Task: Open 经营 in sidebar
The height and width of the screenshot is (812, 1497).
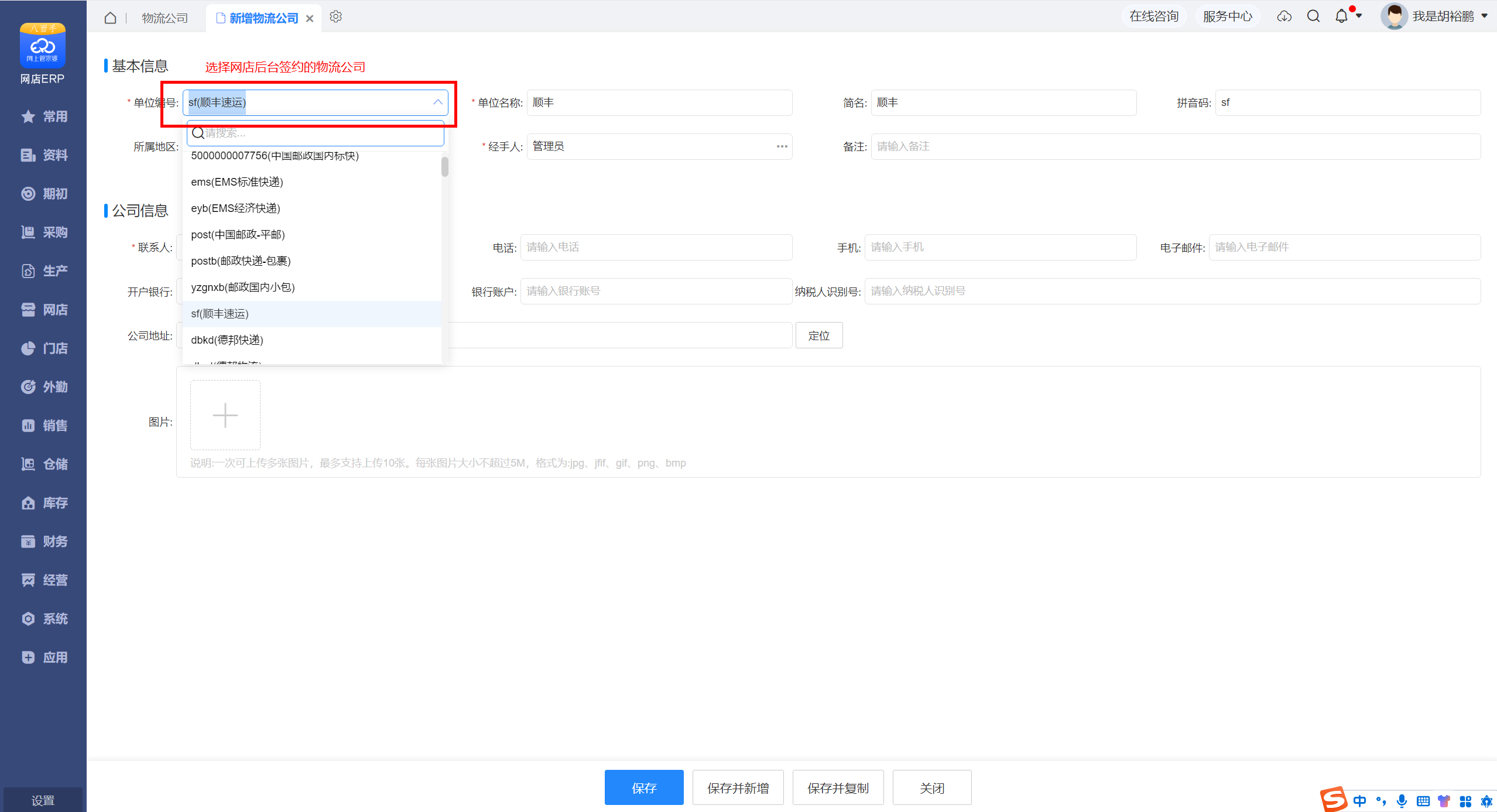Action: 44,580
